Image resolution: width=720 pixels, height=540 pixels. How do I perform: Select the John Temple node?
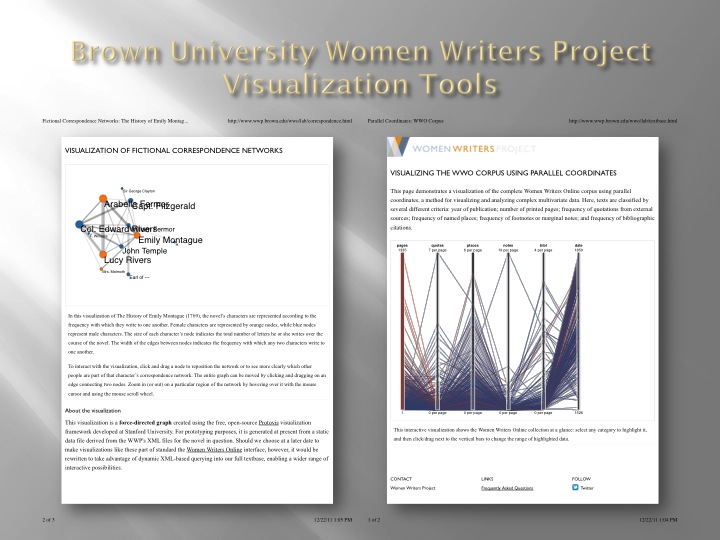tap(120, 246)
